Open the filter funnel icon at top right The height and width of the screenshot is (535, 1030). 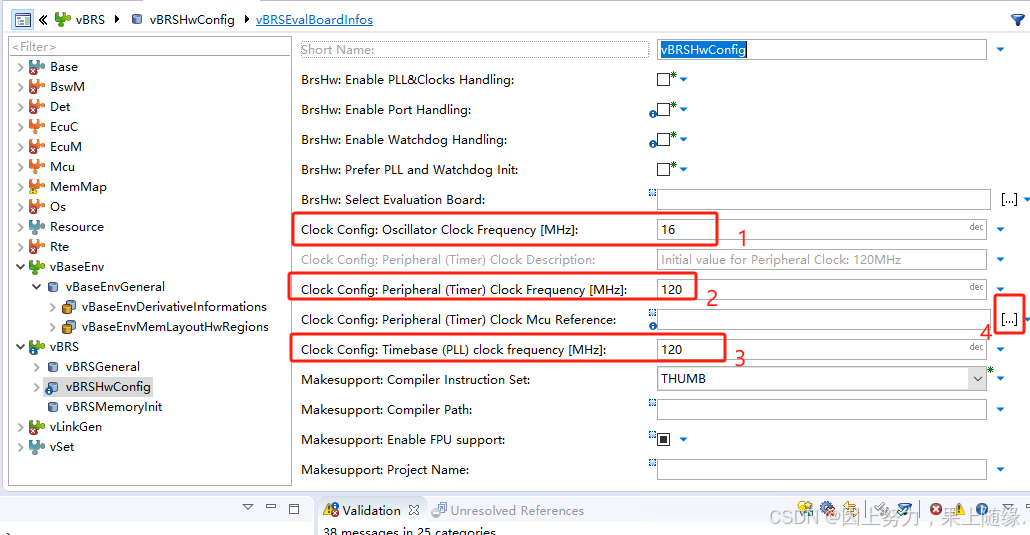tap(1018, 20)
